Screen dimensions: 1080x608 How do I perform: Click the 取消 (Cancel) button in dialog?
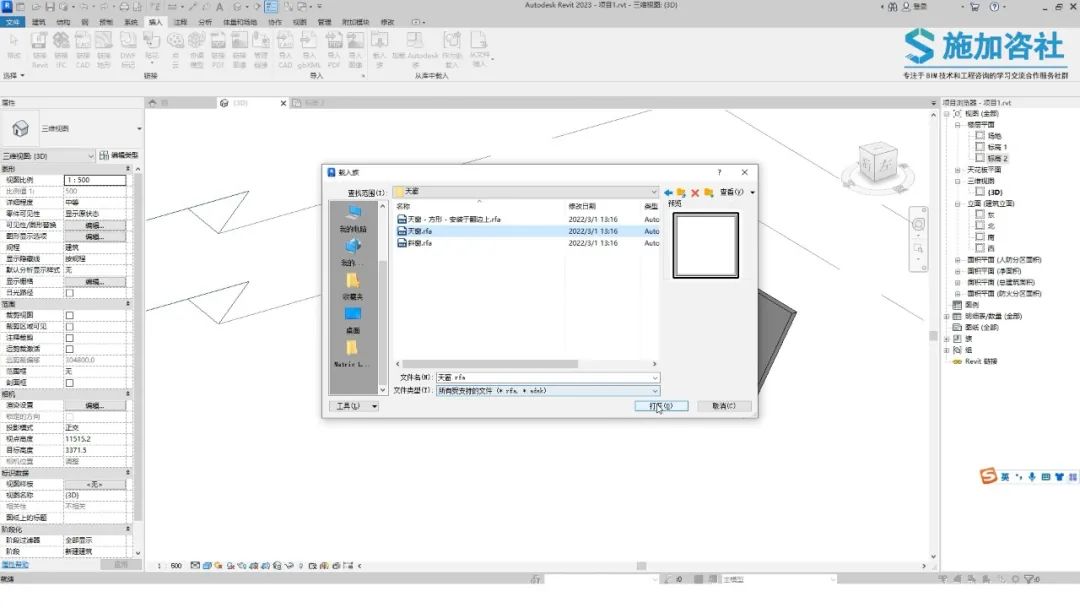click(x=724, y=406)
